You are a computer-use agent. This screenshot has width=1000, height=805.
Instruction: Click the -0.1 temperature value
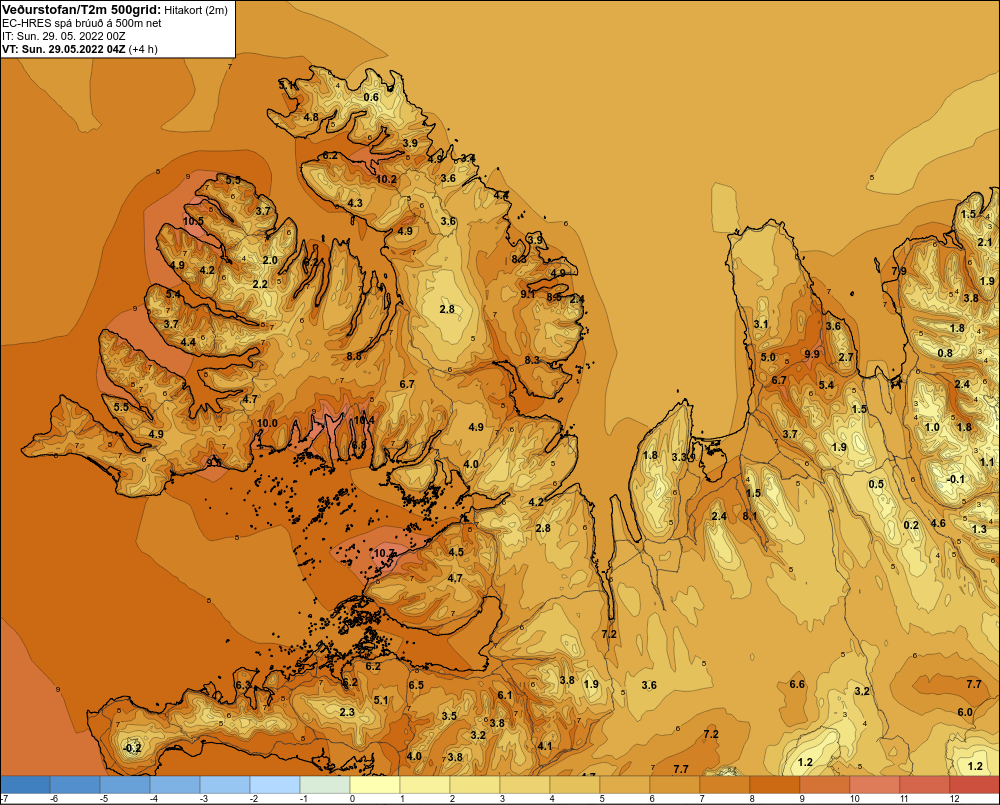click(955, 479)
